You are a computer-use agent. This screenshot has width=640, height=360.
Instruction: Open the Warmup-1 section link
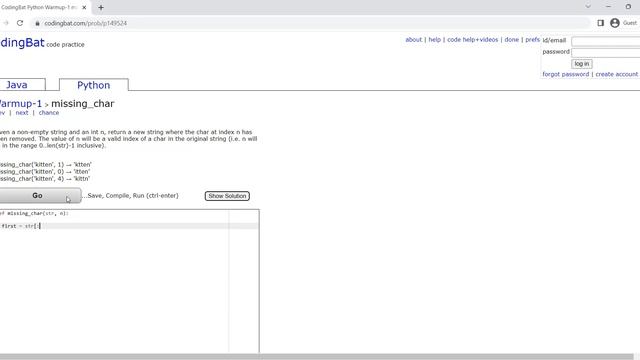[20, 104]
